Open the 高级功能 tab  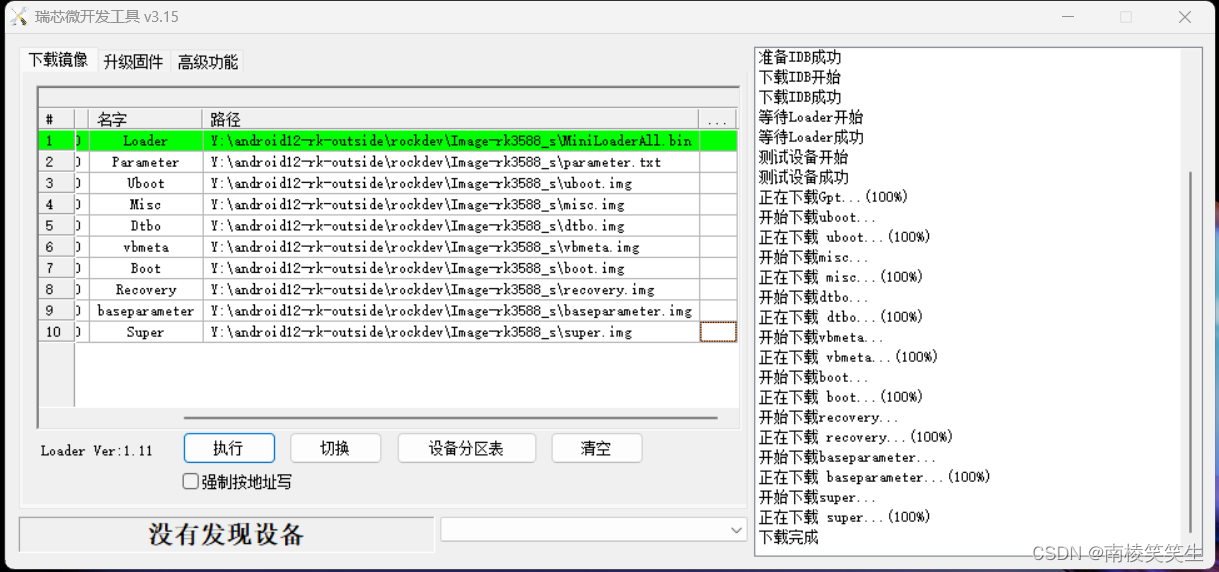click(x=208, y=62)
